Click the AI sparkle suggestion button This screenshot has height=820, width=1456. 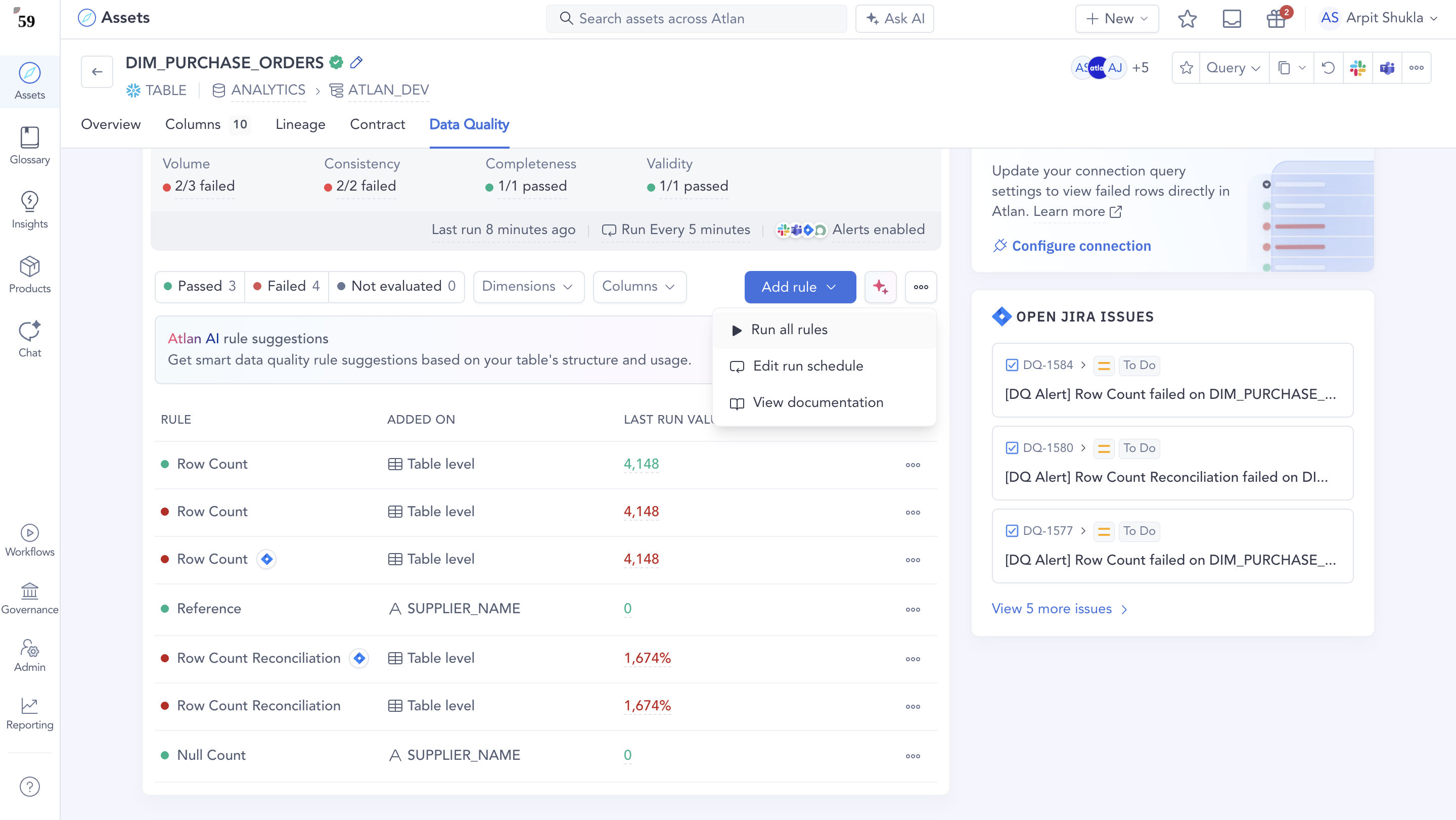(x=880, y=287)
